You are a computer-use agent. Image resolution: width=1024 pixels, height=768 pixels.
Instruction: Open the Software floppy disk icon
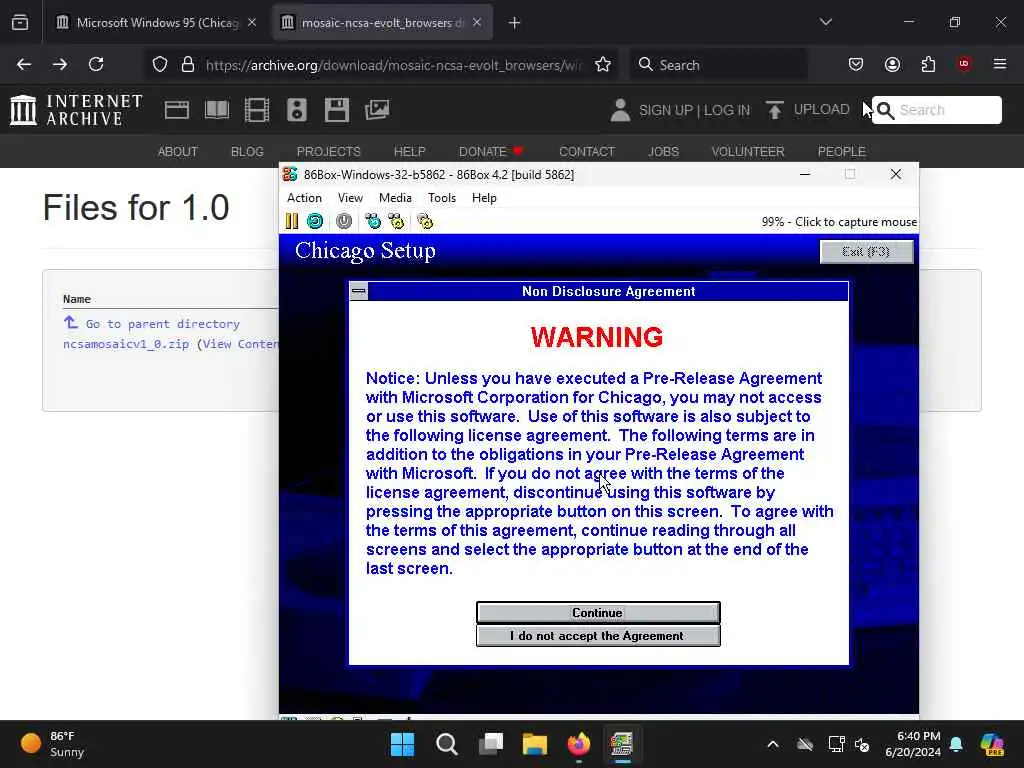337,110
